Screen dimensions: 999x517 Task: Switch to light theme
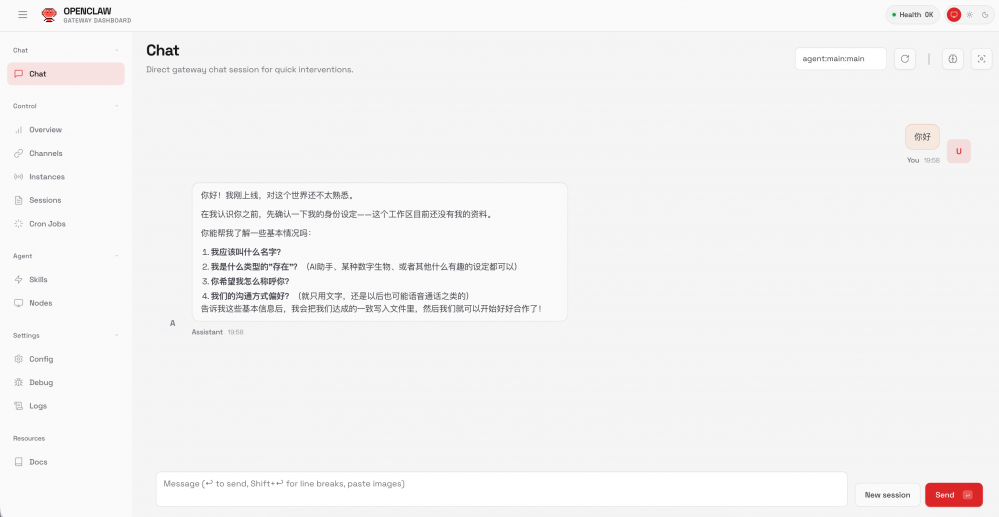point(969,15)
